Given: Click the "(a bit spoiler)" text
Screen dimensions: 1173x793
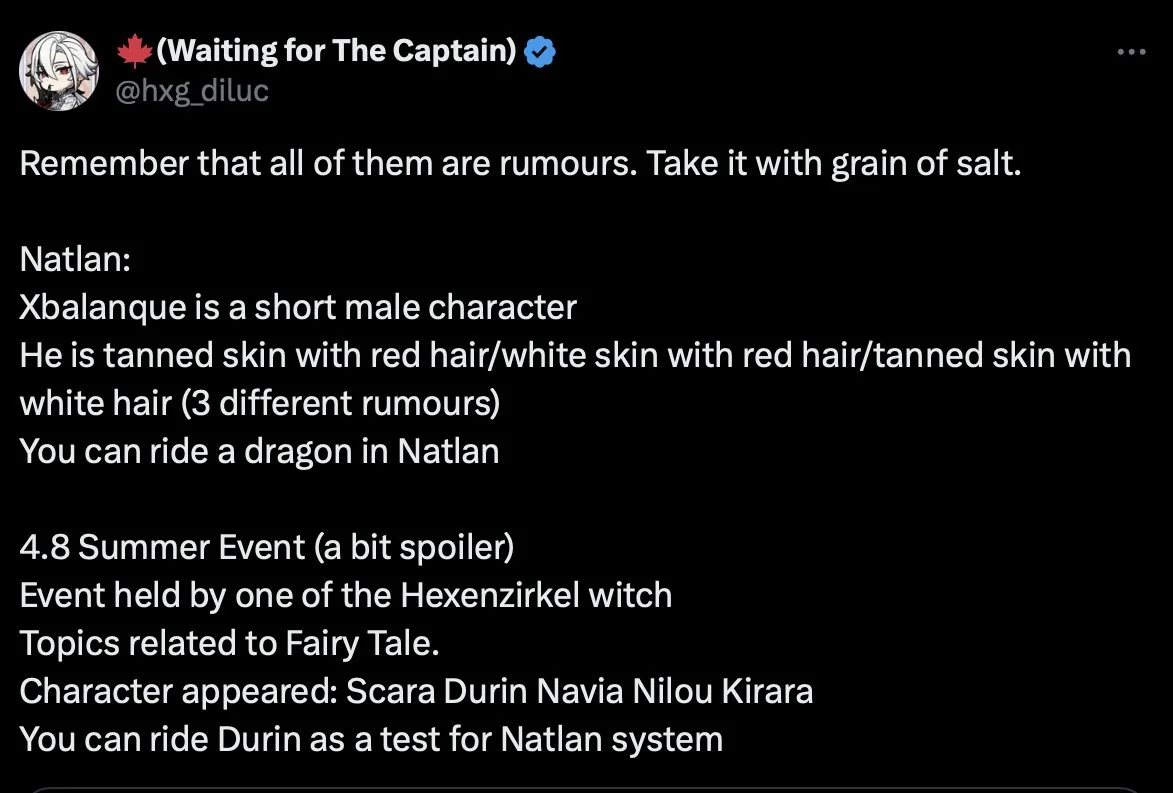Looking at the screenshot, I should [413, 548].
